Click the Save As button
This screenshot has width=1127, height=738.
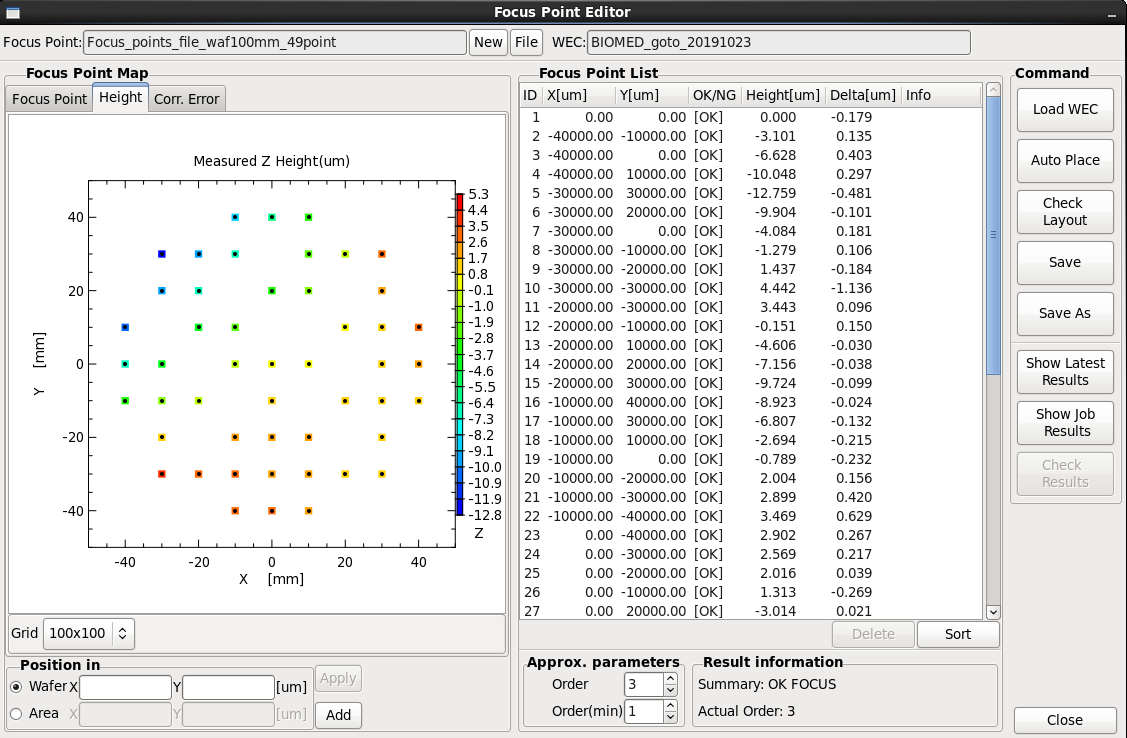coord(1065,313)
